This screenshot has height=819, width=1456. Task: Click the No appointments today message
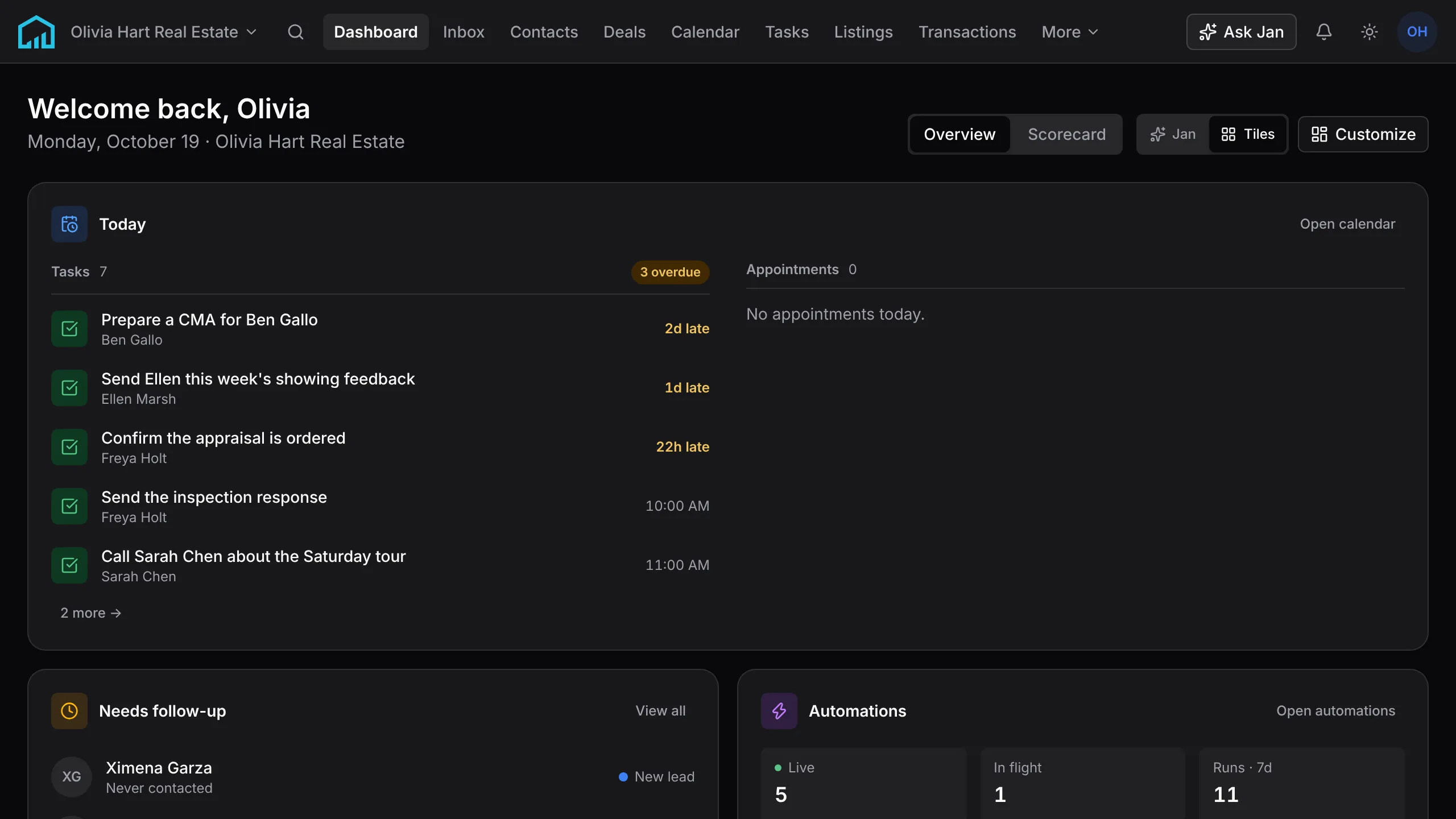pyautogui.click(x=835, y=315)
